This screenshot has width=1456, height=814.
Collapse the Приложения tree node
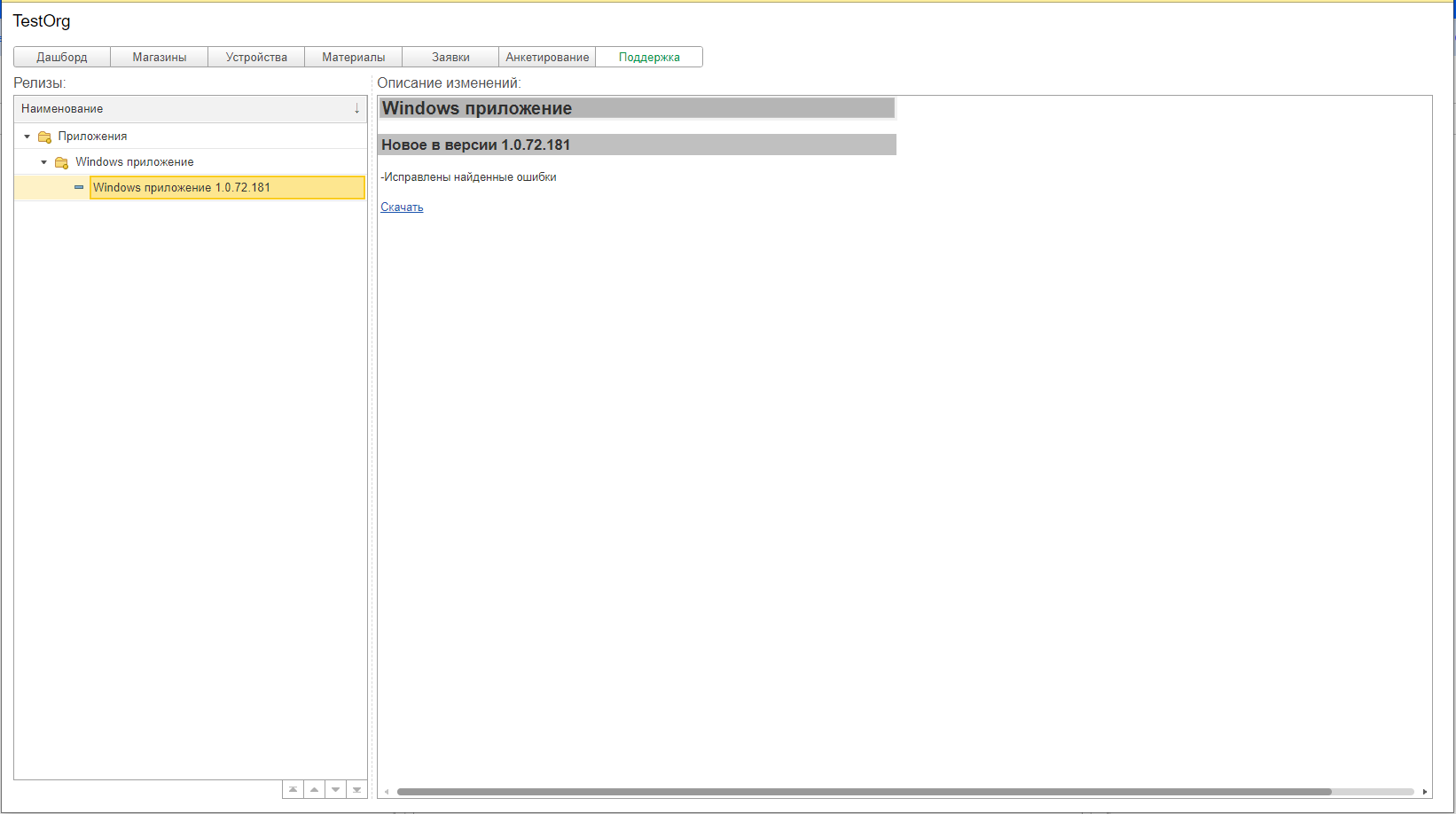[27, 137]
